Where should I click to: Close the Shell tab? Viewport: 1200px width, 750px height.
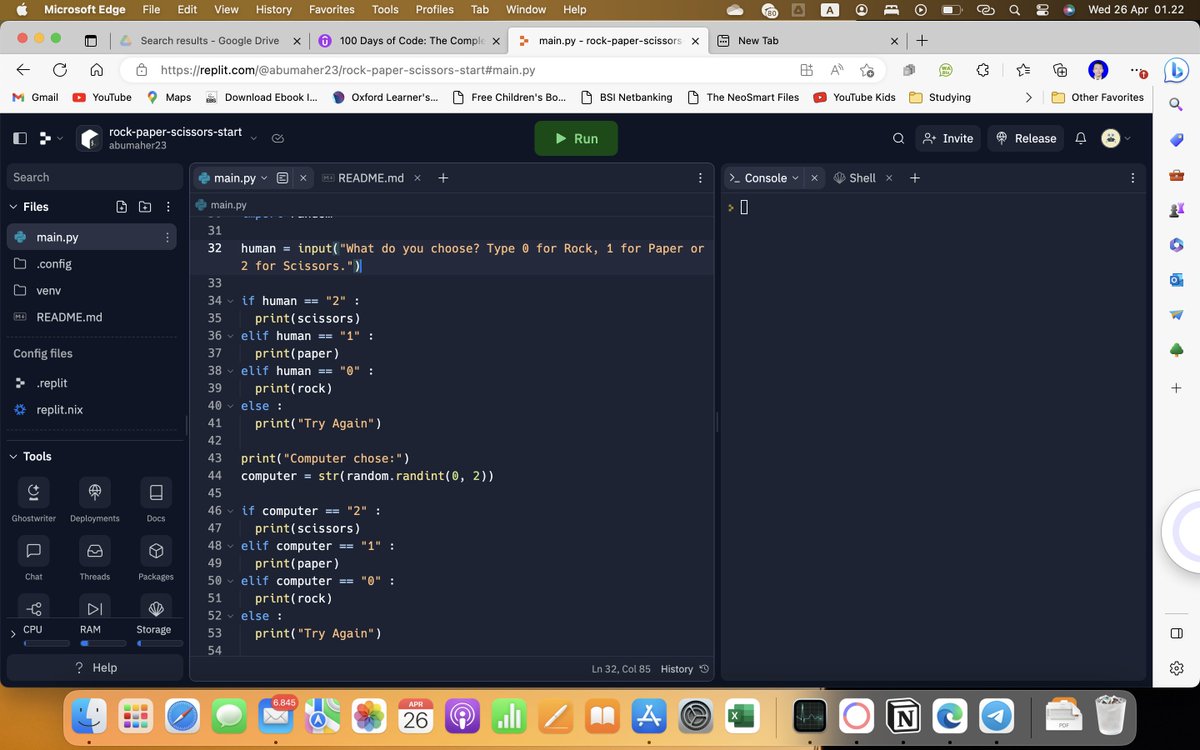click(x=888, y=178)
